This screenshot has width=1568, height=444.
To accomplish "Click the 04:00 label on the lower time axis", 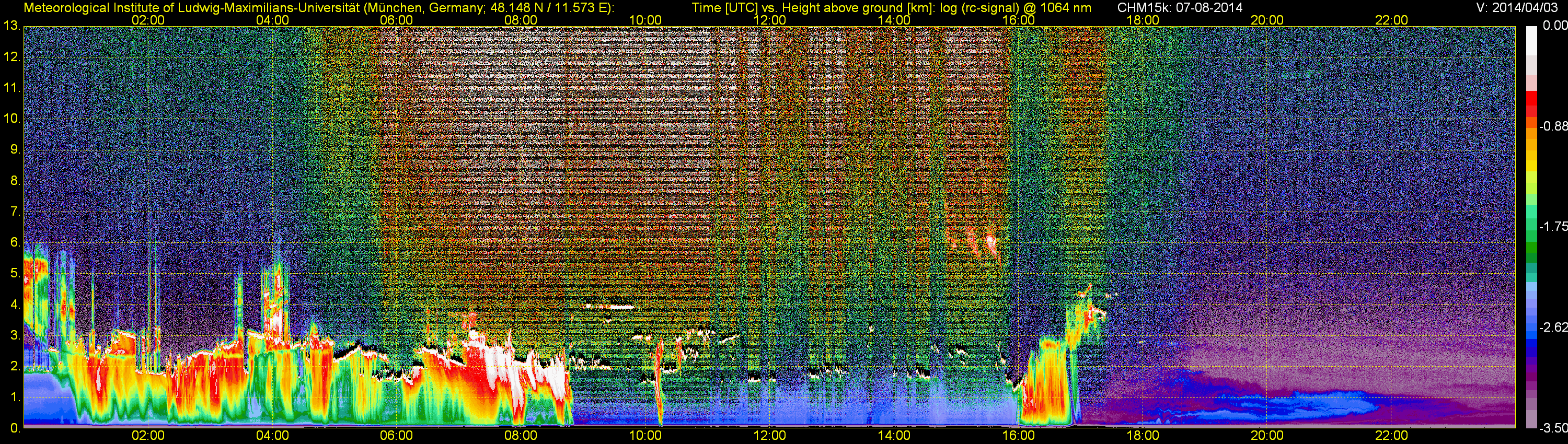I will [272, 436].
